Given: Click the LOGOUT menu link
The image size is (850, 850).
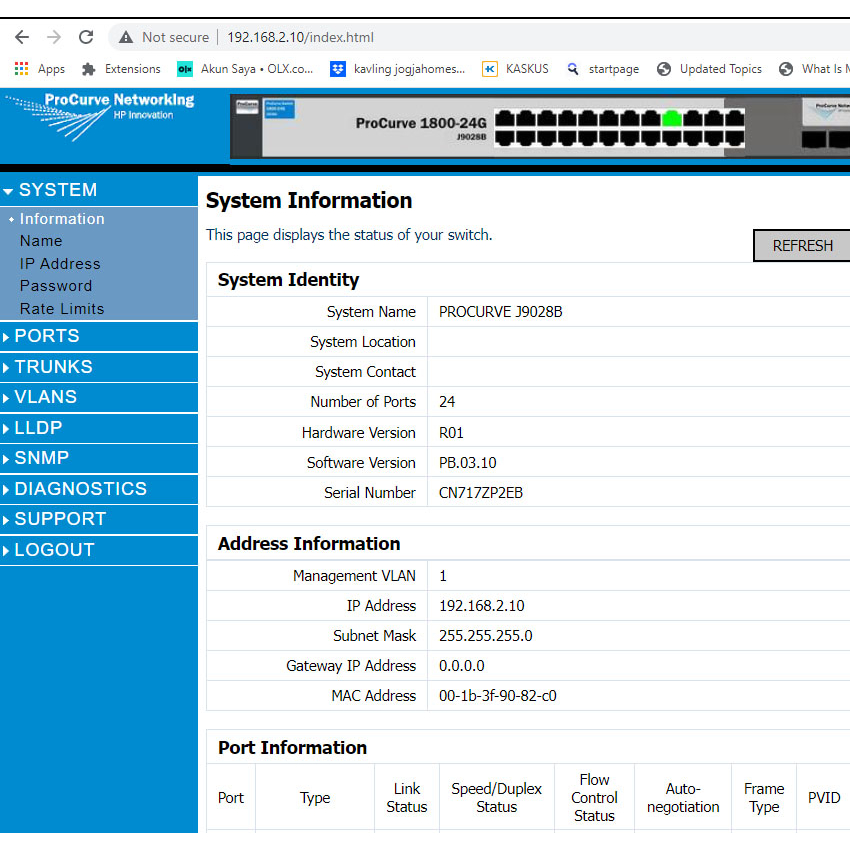Looking at the screenshot, I should point(54,550).
